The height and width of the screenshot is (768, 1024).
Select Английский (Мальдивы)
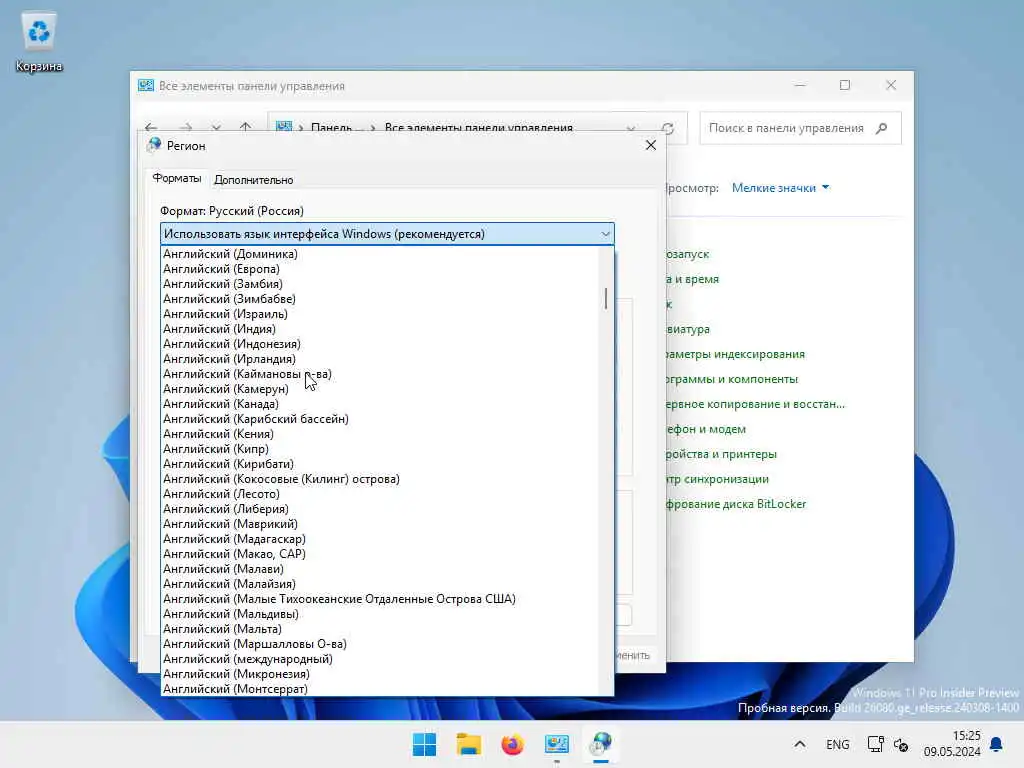379,615
